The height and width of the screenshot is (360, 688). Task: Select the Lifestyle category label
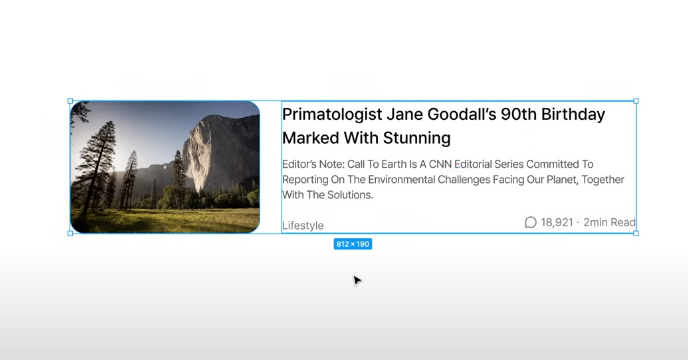pos(303,225)
